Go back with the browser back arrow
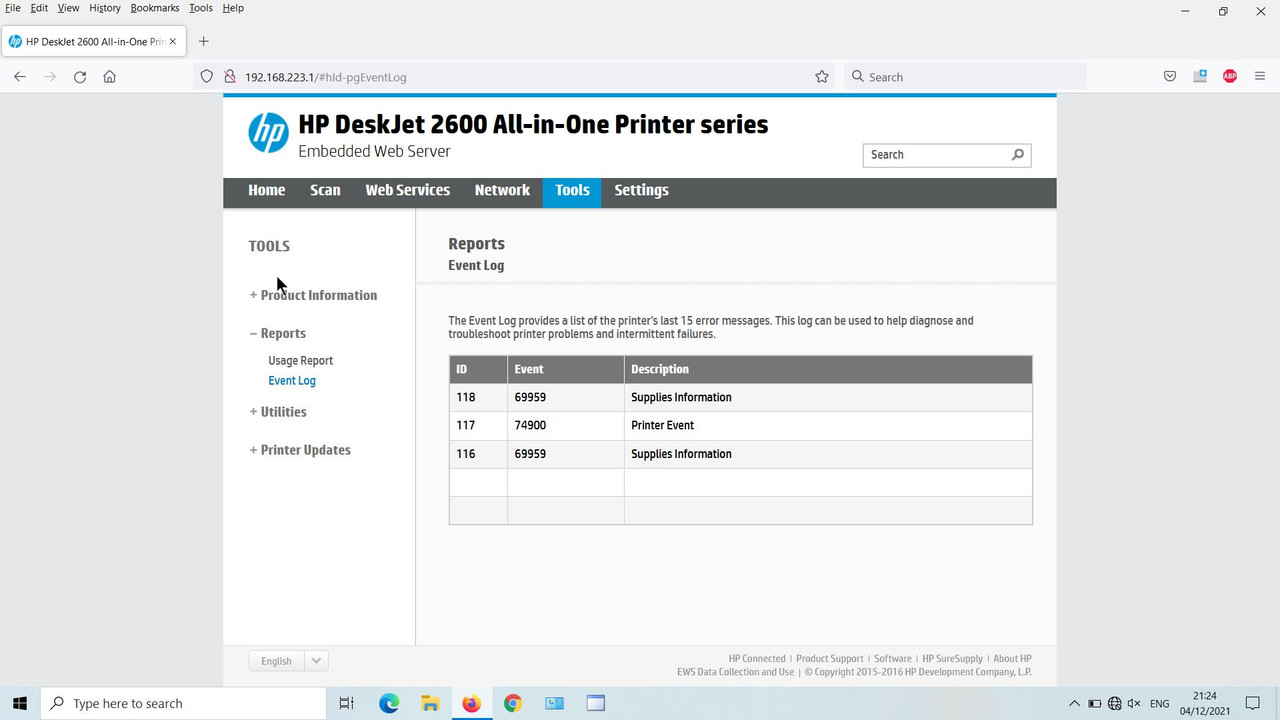The height and width of the screenshot is (720, 1280). tap(20, 77)
